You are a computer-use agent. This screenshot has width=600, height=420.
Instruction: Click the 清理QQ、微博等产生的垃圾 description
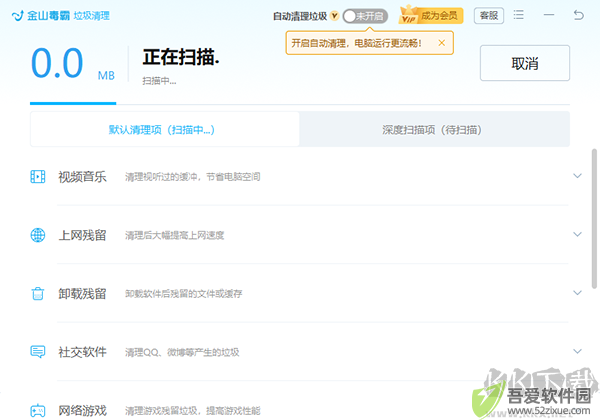click(x=182, y=352)
